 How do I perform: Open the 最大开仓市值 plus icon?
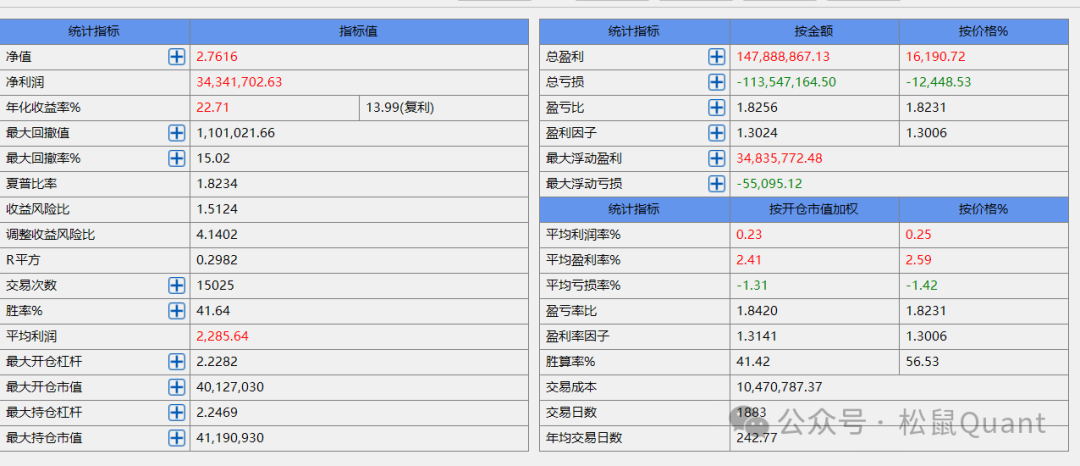click(x=177, y=387)
